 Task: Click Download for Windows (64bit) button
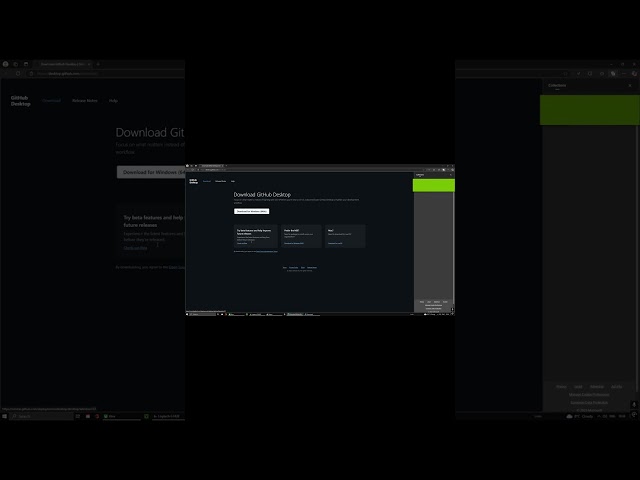tap(251, 211)
